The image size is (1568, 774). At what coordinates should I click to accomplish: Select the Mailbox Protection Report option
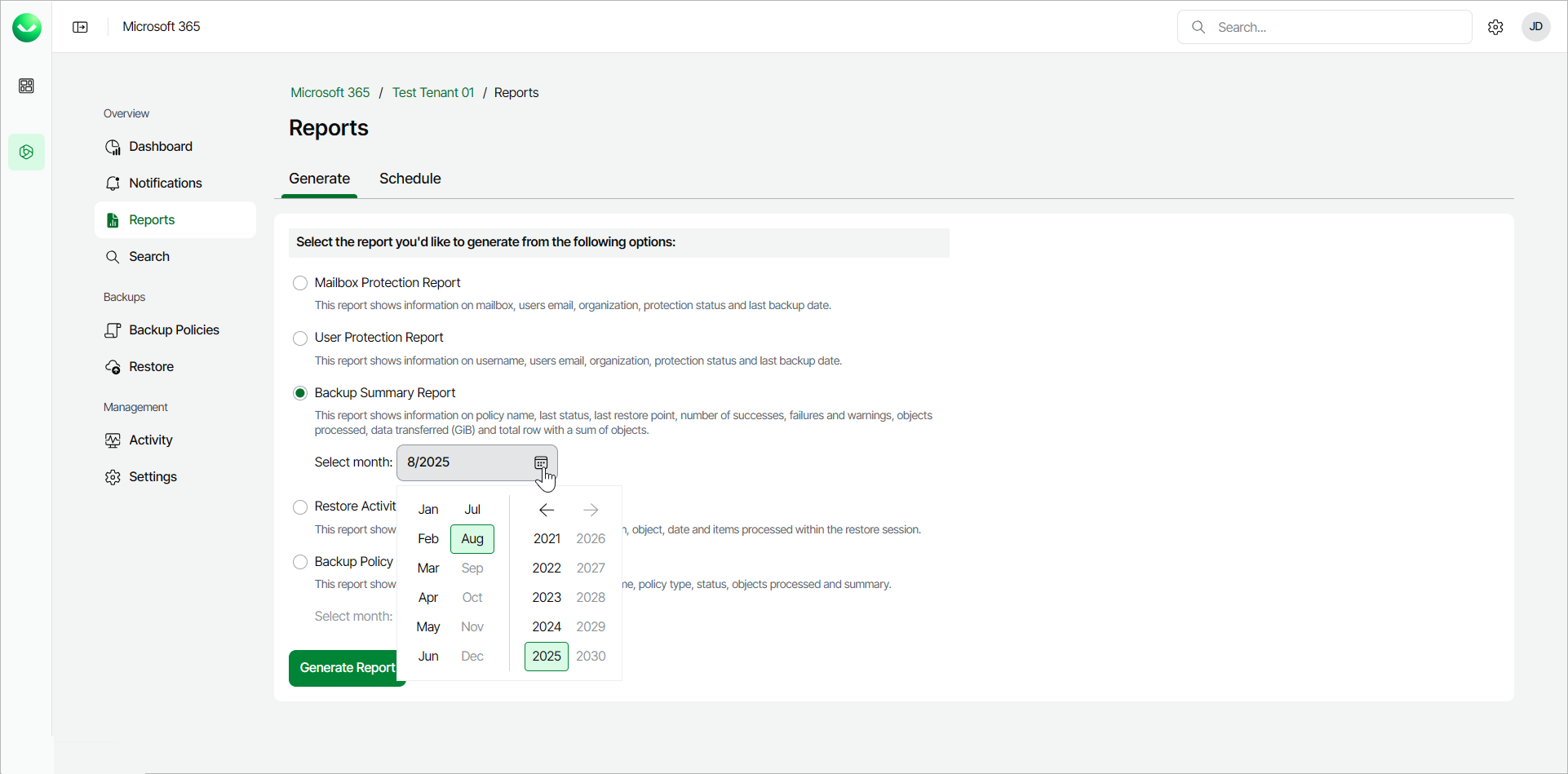point(300,283)
